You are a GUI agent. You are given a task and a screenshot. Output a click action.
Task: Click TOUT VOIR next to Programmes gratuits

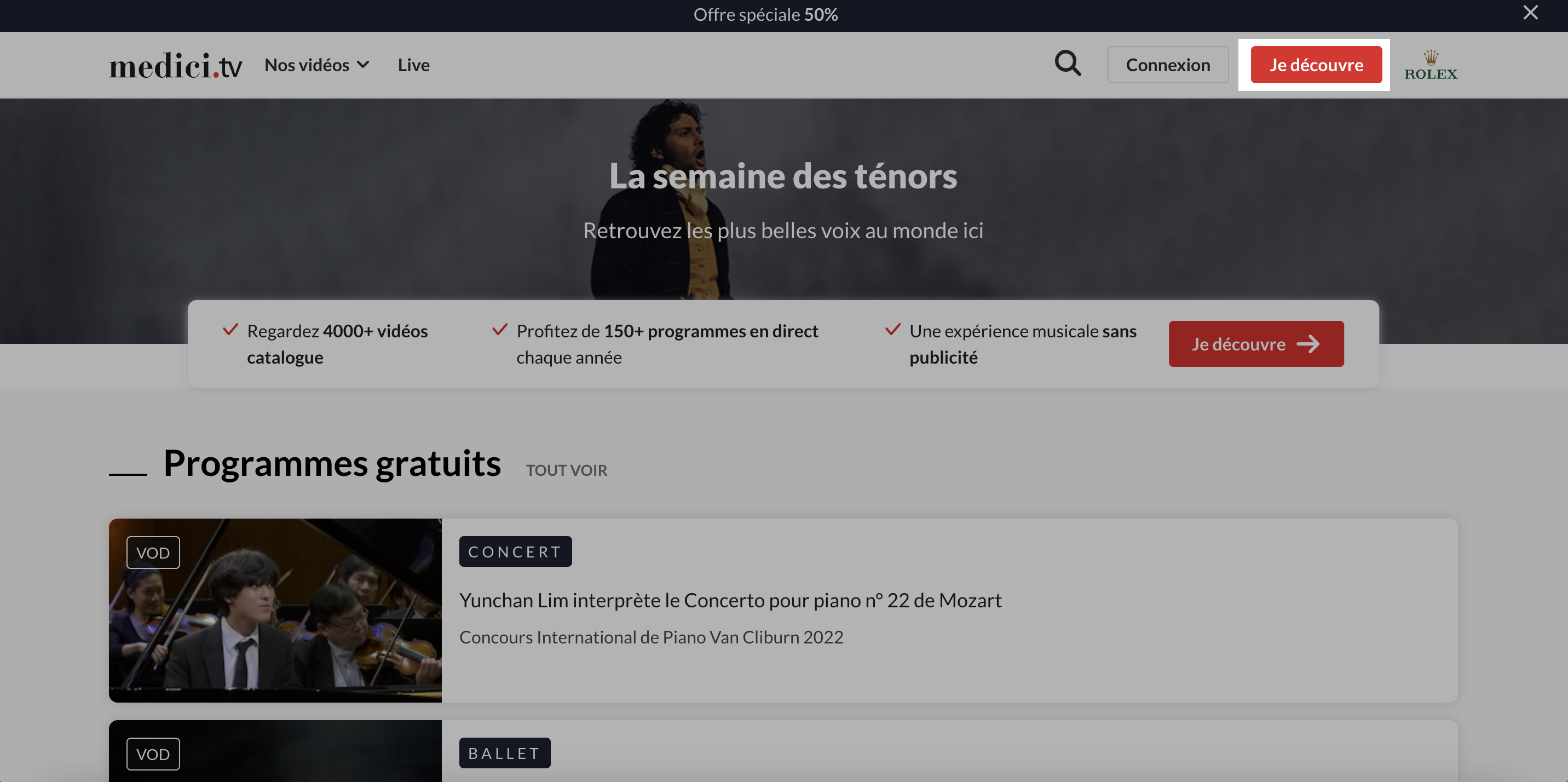pyautogui.click(x=566, y=470)
